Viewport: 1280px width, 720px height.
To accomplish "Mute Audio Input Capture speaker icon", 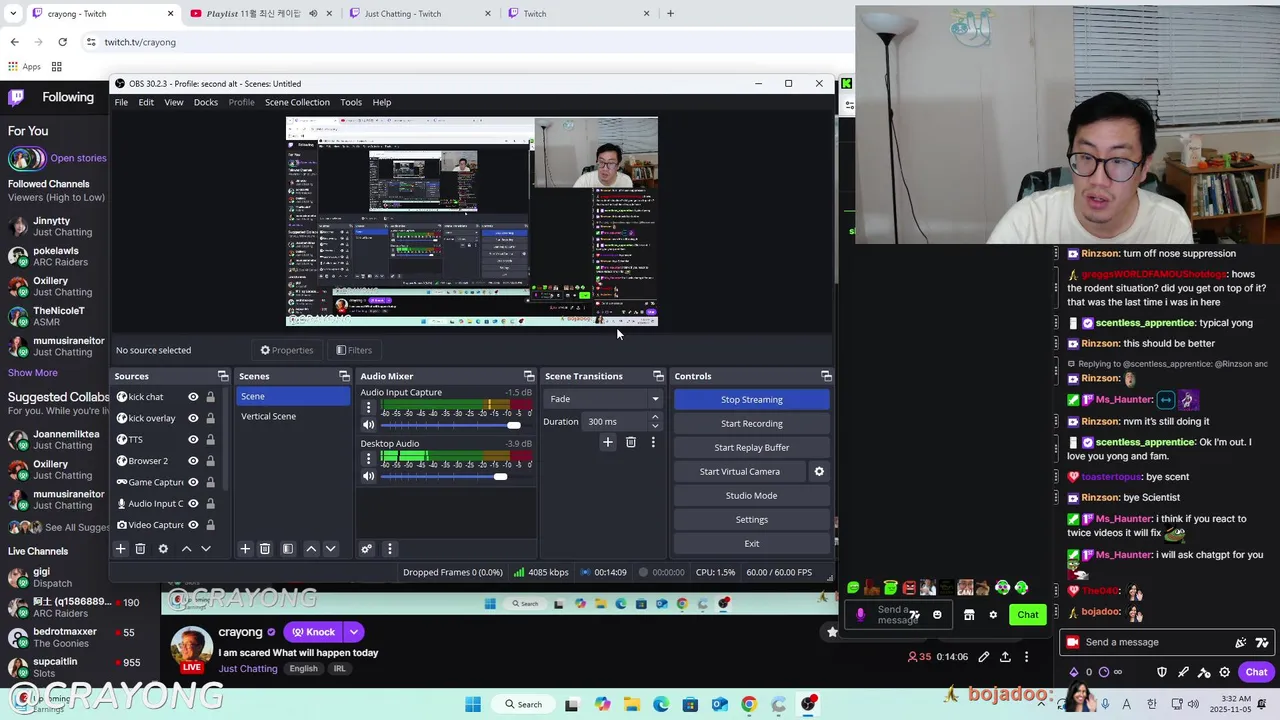I will [x=368, y=425].
